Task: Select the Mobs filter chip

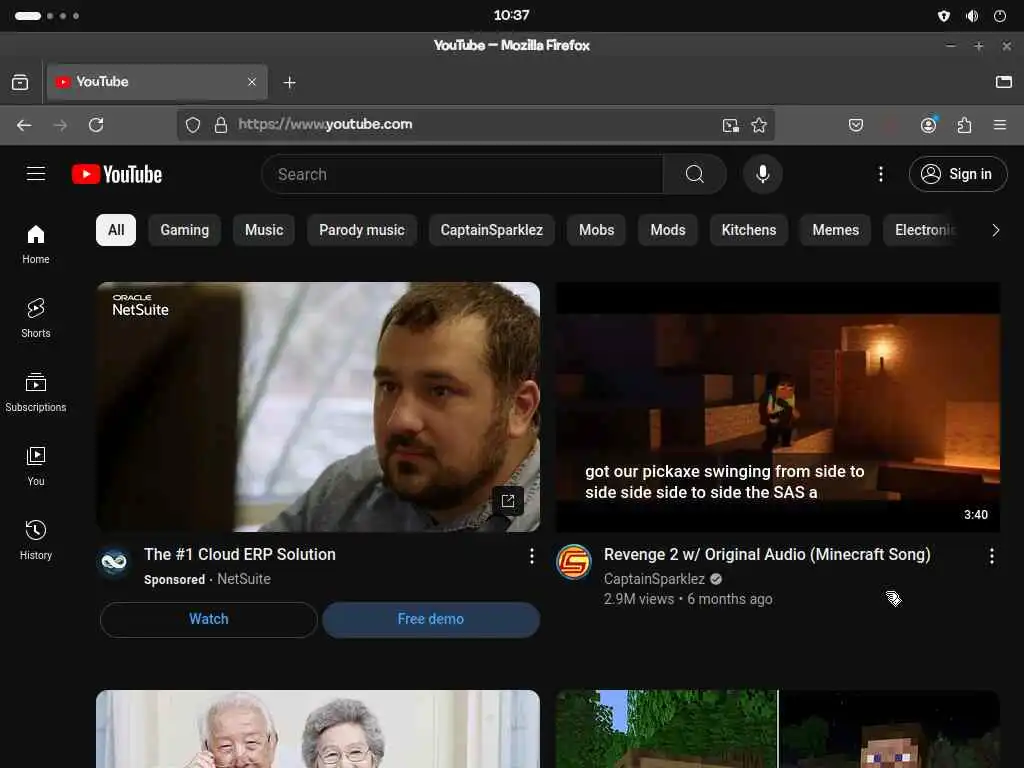Action: point(596,230)
